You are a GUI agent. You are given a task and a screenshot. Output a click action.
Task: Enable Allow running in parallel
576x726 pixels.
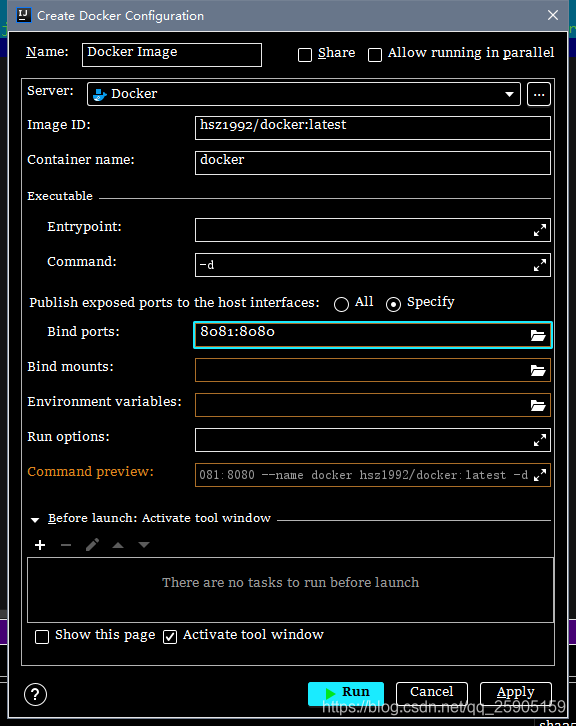click(375, 55)
